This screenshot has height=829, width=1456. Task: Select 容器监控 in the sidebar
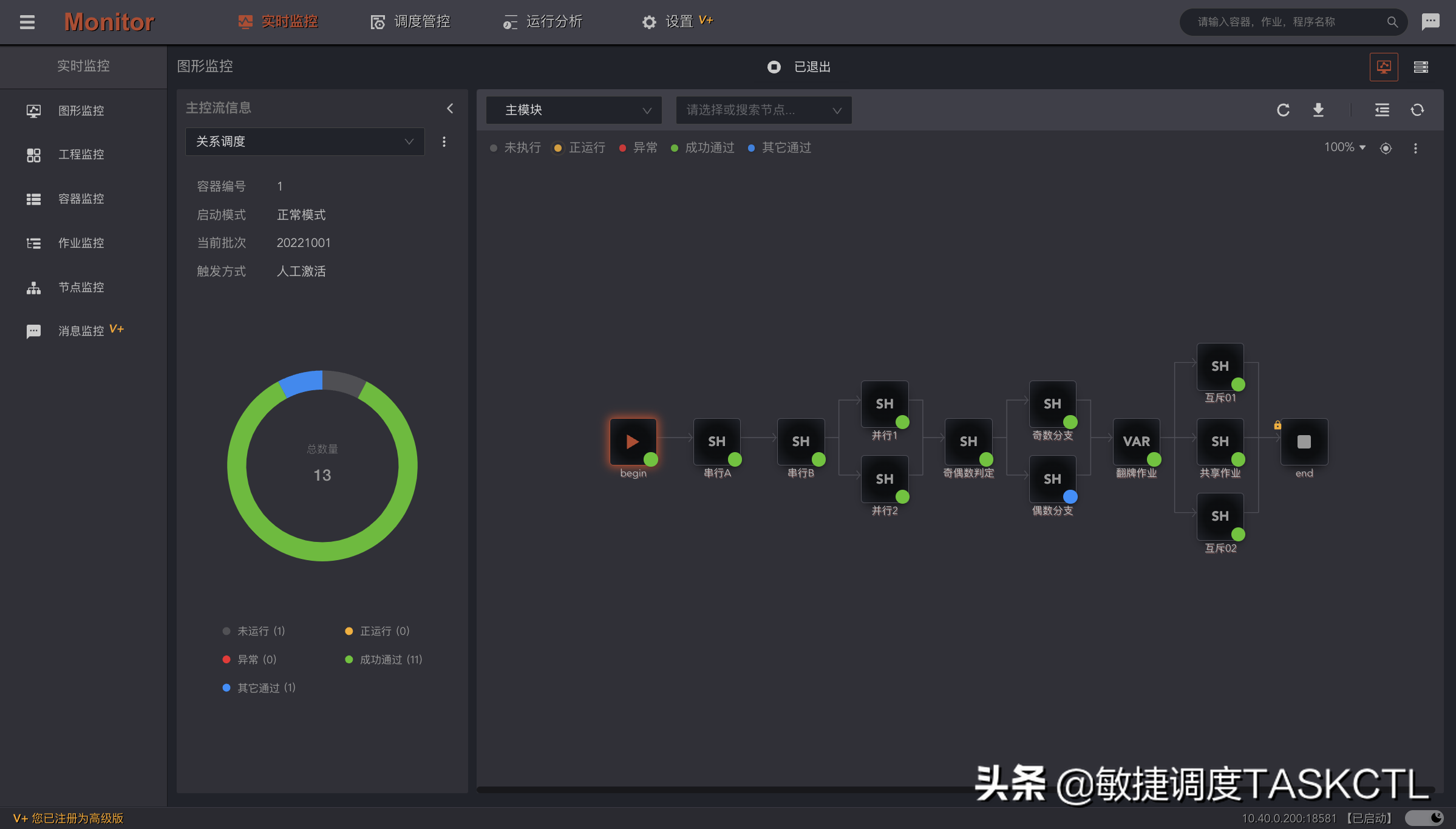pos(83,199)
